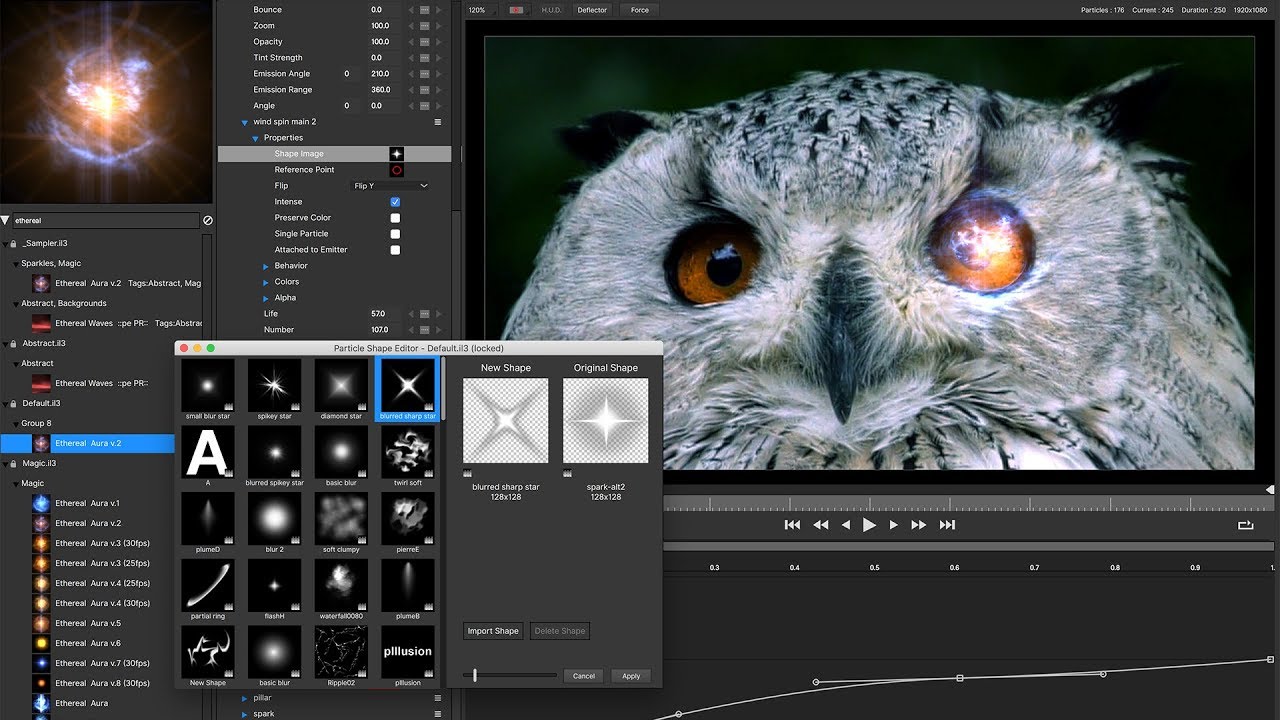
Task: Click the Import Shape button
Action: (492, 630)
